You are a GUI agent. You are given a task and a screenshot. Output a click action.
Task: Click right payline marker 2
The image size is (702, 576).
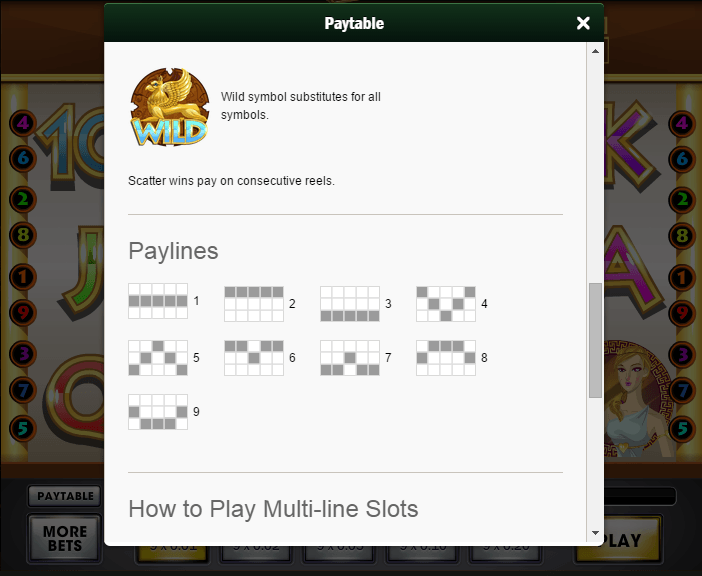(x=682, y=199)
